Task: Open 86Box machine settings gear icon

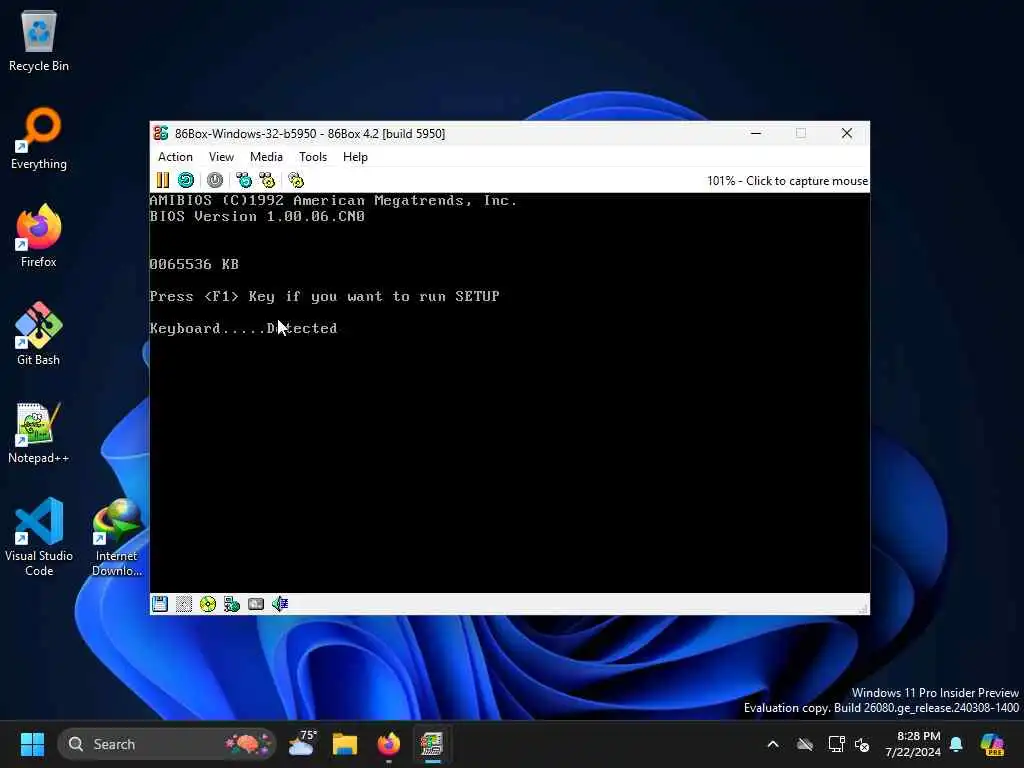Action: pos(296,180)
